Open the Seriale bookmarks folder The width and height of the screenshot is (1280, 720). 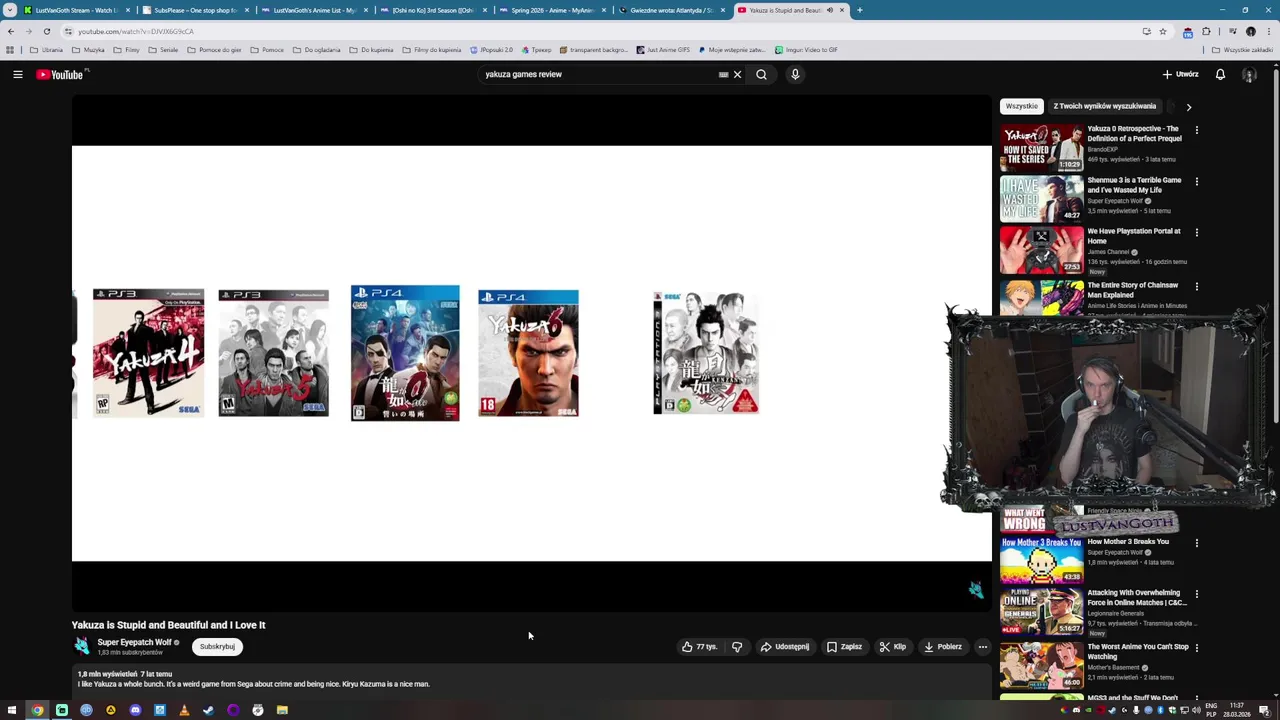click(x=163, y=50)
